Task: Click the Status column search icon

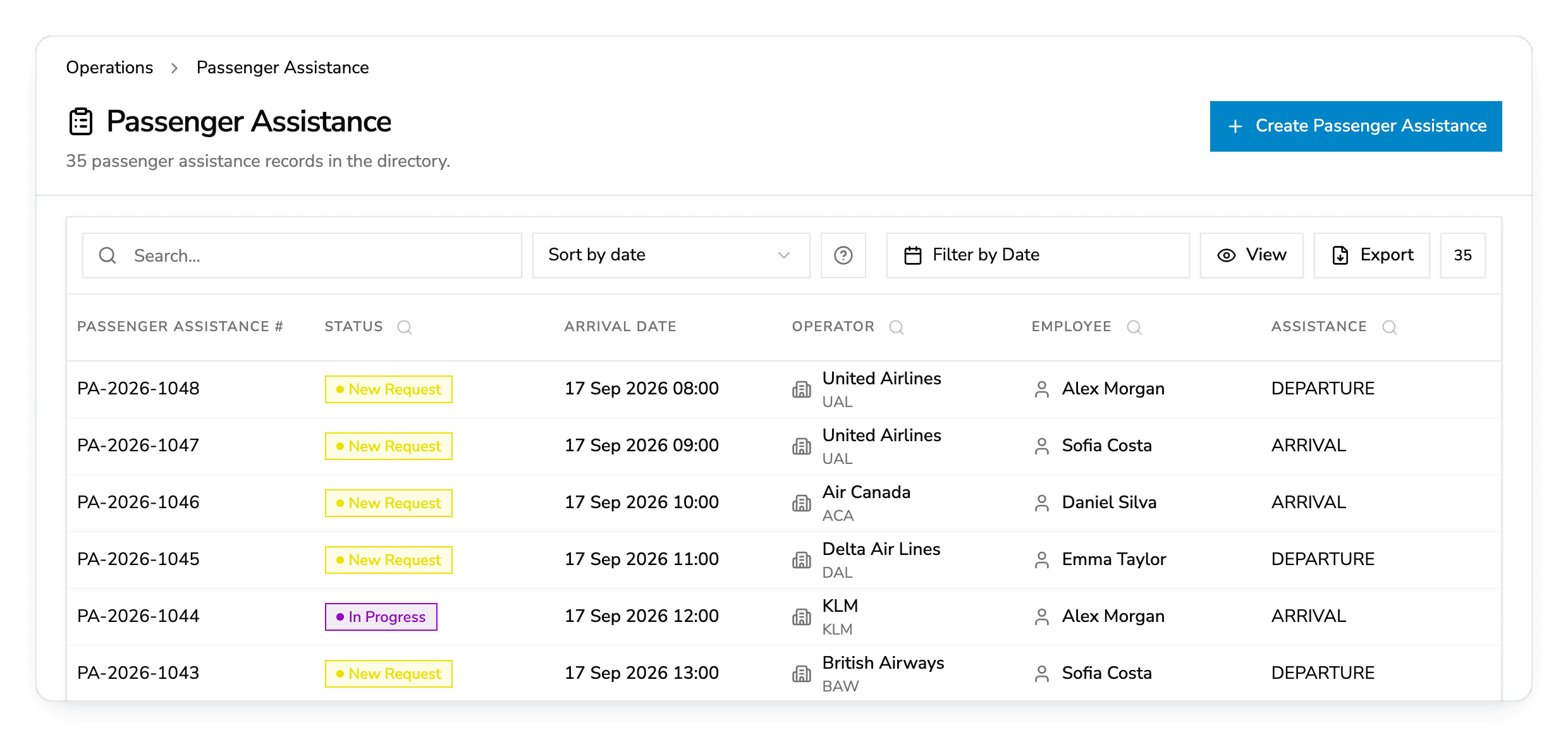Action: pyautogui.click(x=405, y=327)
